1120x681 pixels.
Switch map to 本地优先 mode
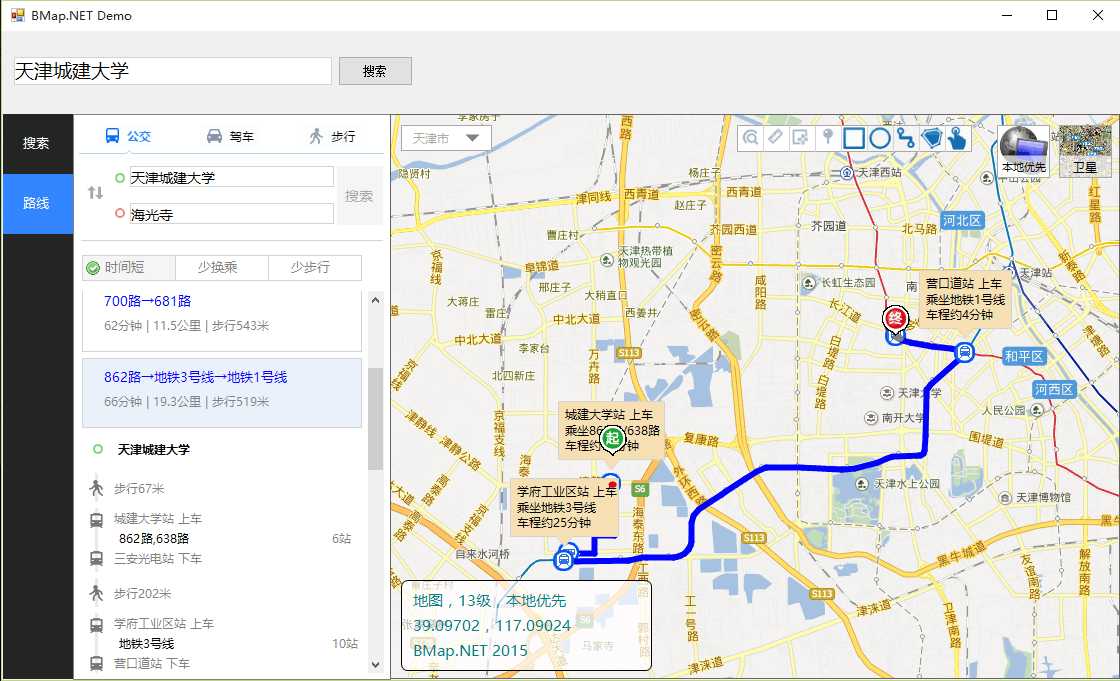point(1023,151)
